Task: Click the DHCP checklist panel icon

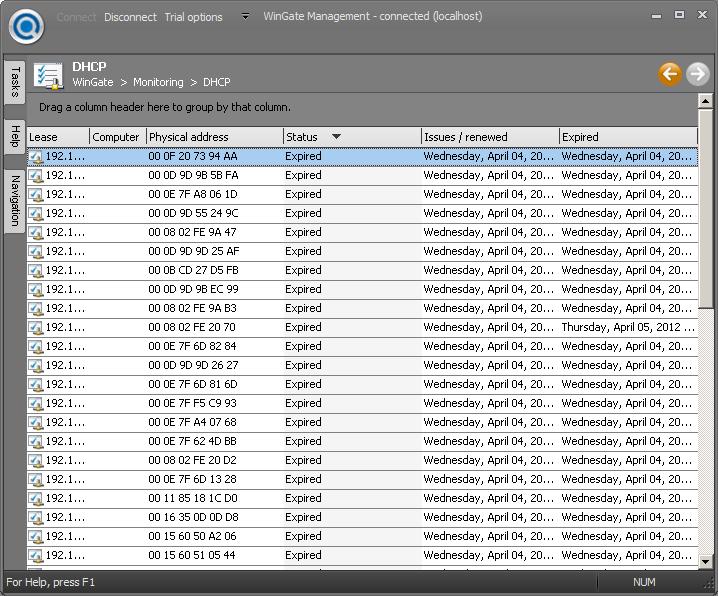Action: pyautogui.click(x=48, y=76)
